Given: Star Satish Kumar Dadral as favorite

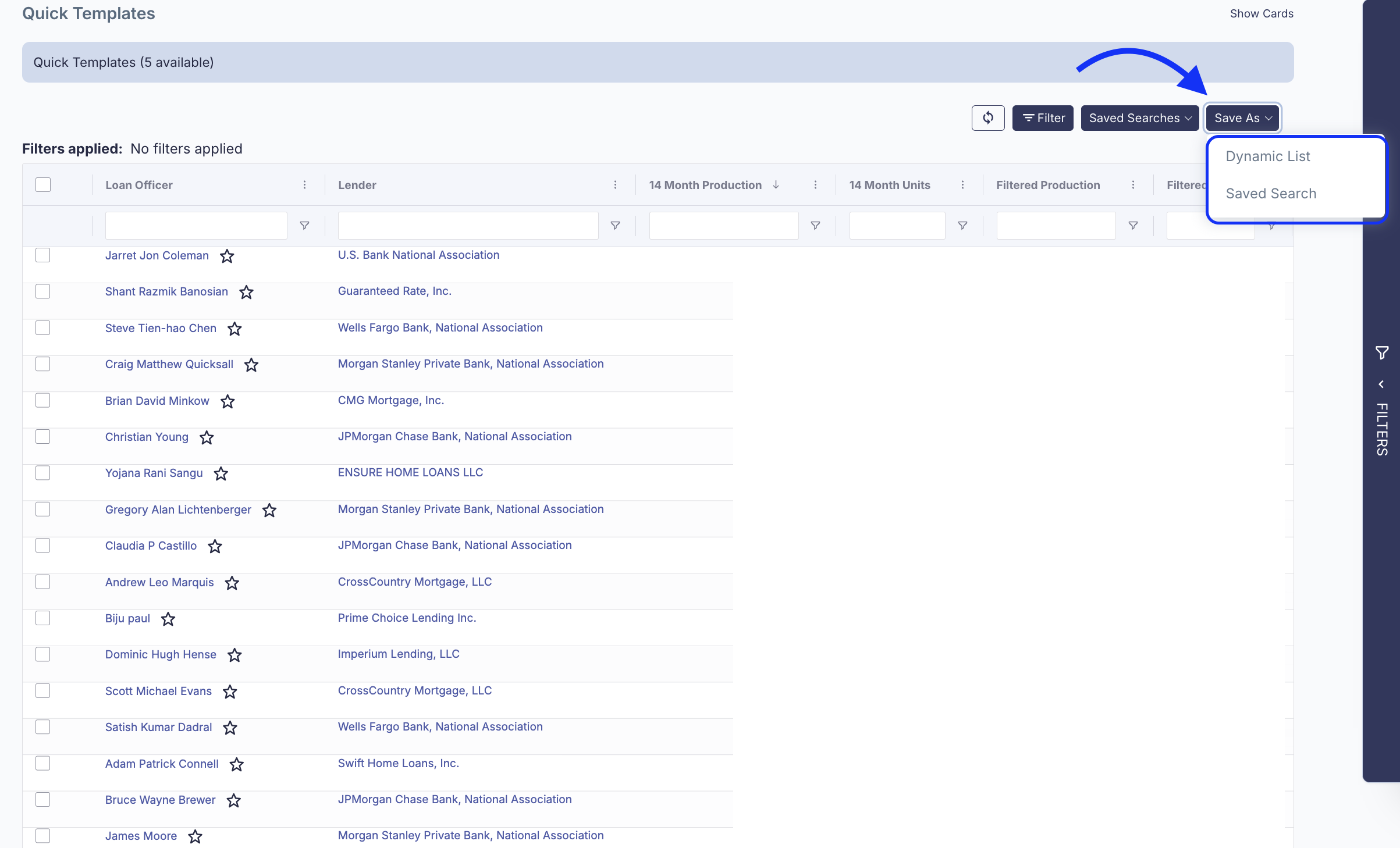Looking at the screenshot, I should (230, 728).
